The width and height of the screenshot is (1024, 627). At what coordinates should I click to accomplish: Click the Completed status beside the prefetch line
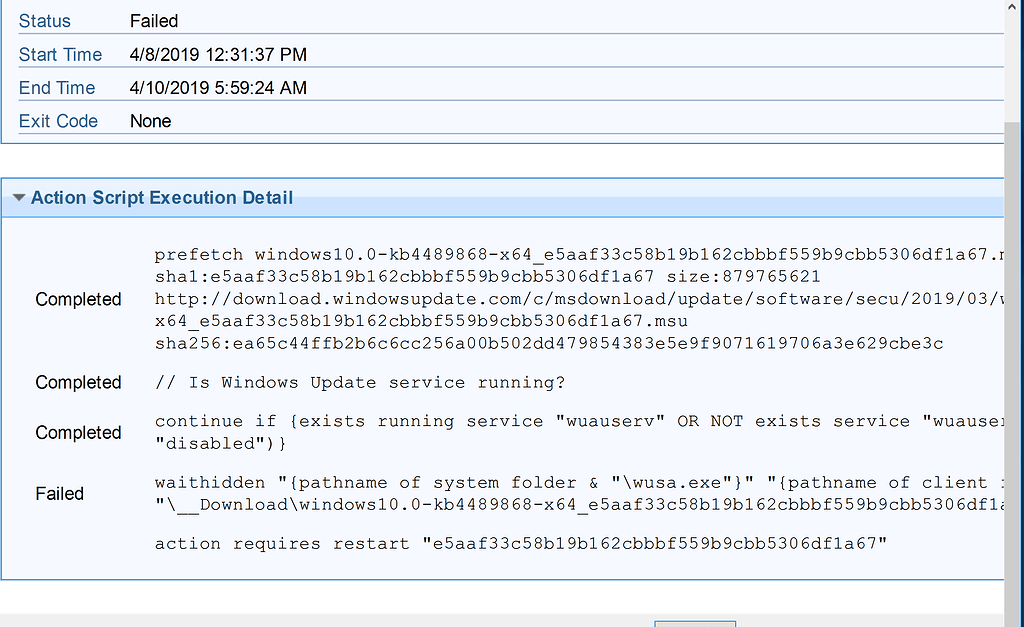pyautogui.click(x=78, y=299)
